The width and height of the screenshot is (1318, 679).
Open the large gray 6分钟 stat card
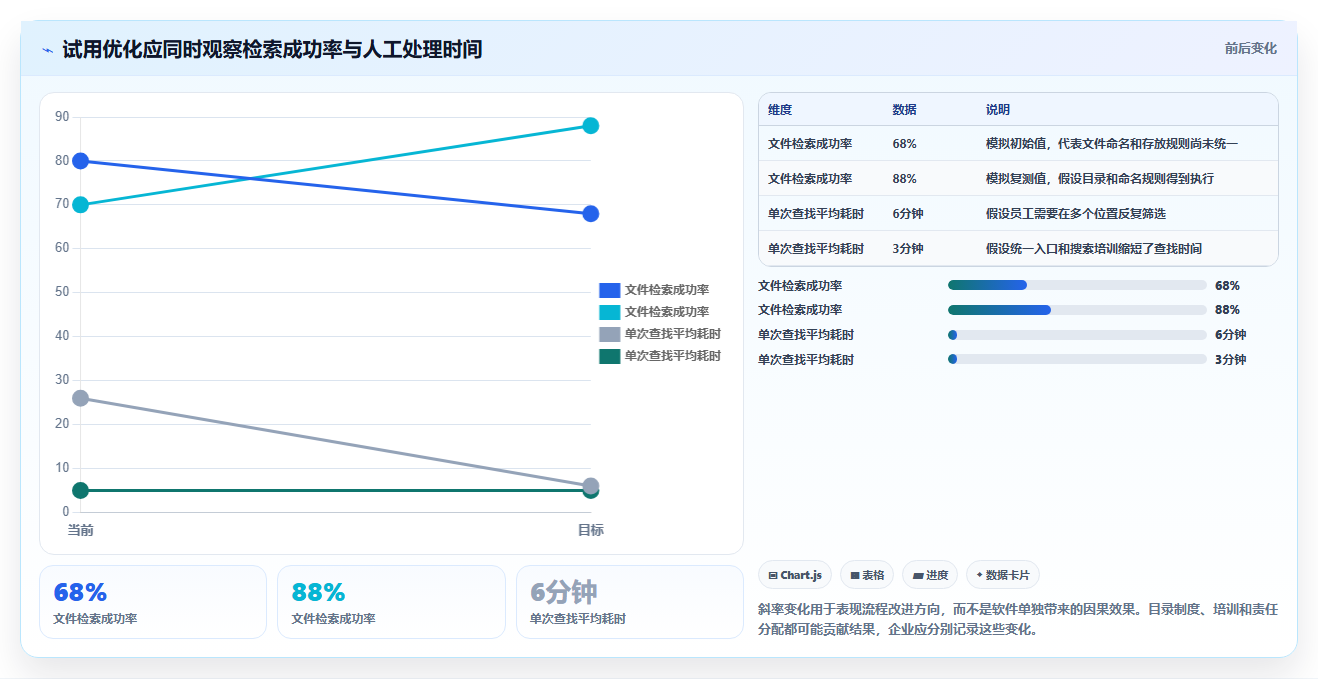(x=630, y=602)
